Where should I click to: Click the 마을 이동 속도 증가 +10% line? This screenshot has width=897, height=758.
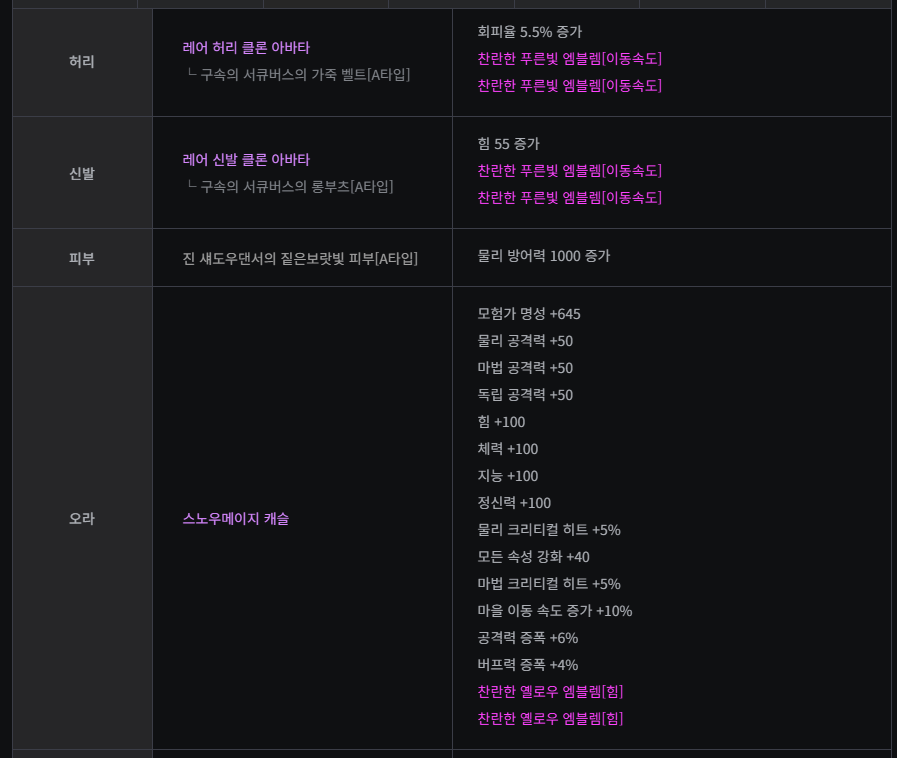click(555, 611)
